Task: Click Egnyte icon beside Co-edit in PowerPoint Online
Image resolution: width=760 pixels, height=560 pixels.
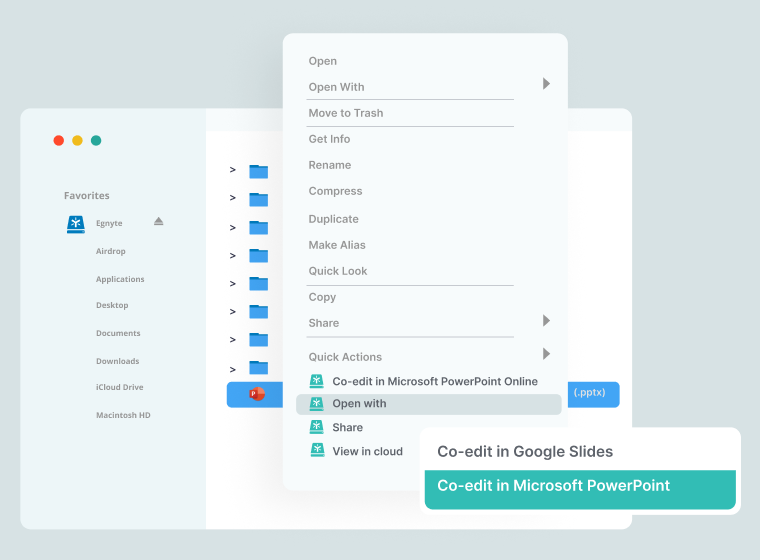Action: pos(316,381)
